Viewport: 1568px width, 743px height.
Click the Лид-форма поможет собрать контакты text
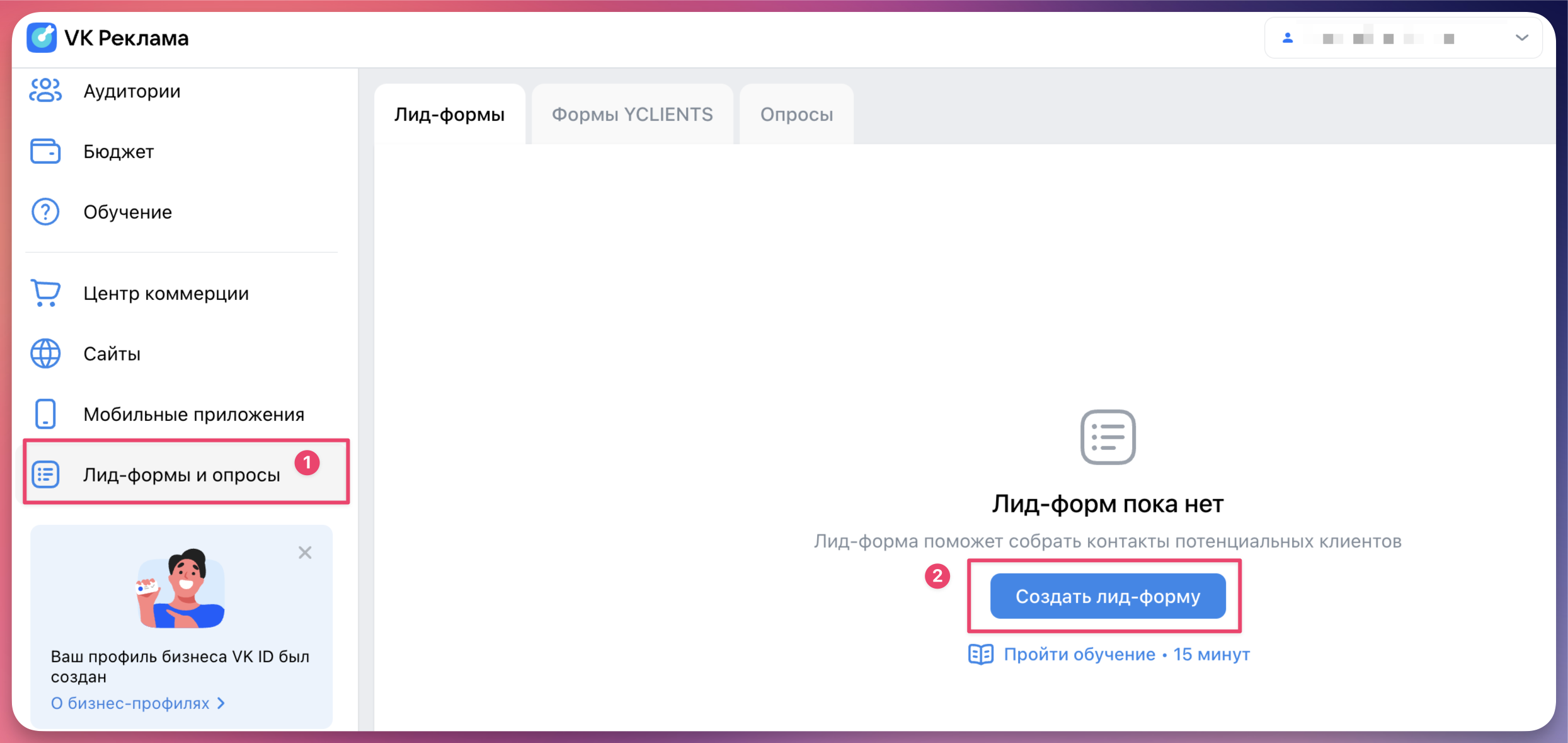tap(1108, 541)
